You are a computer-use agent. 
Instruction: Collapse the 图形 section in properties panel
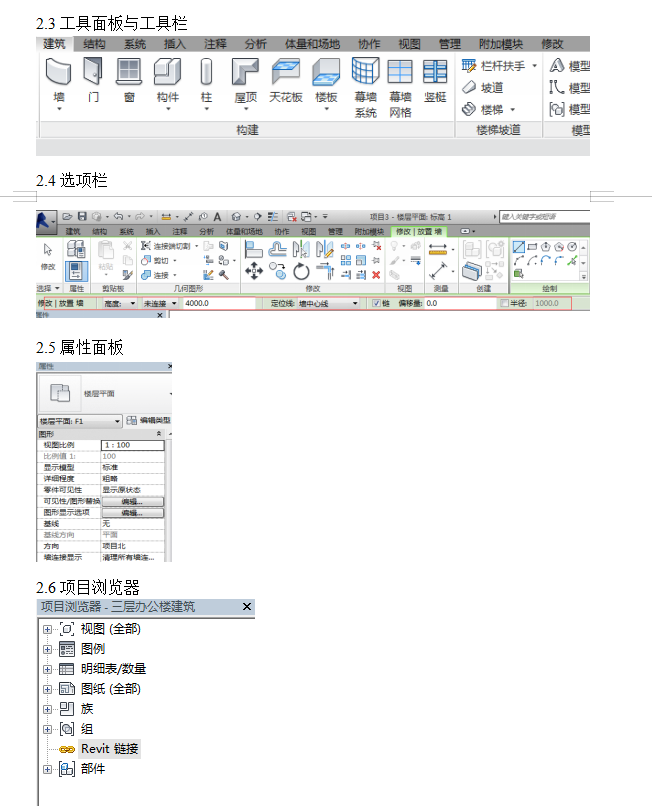(x=159, y=433)
